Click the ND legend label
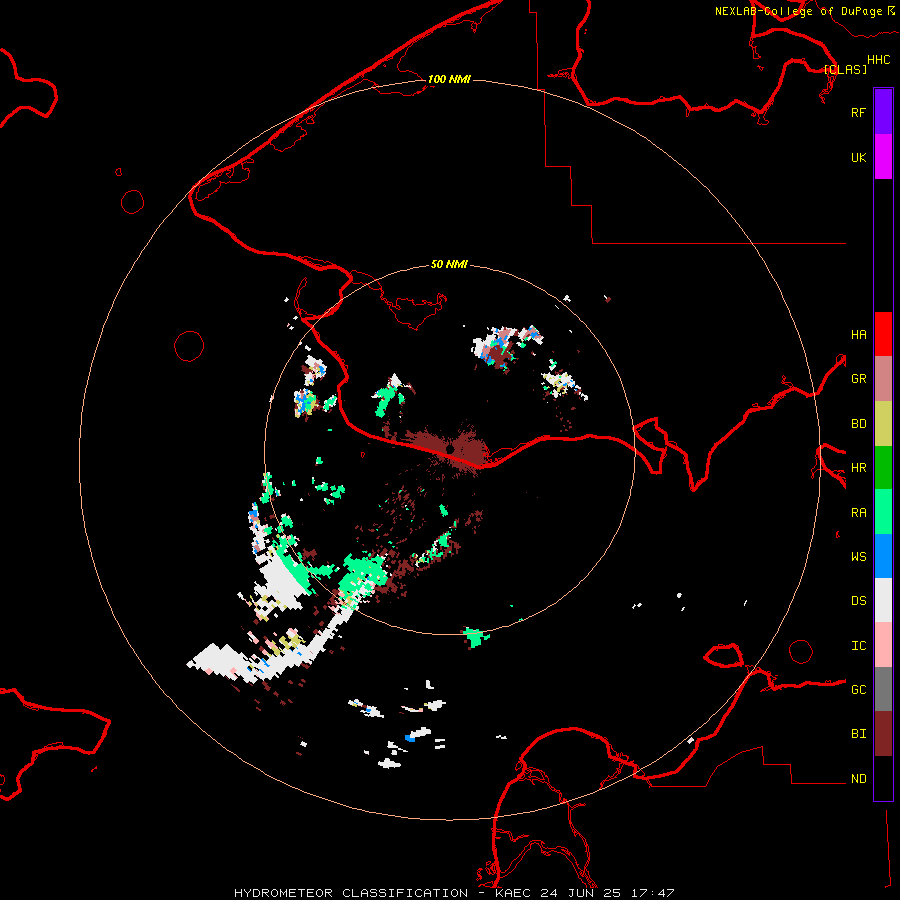Viewport: 900px width, 900px height. click(859, 779)
